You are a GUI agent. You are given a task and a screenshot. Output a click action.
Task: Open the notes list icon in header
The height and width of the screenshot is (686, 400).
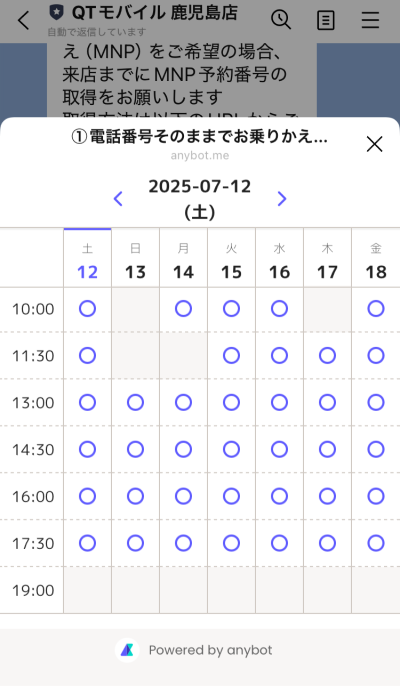coord(326,20)
